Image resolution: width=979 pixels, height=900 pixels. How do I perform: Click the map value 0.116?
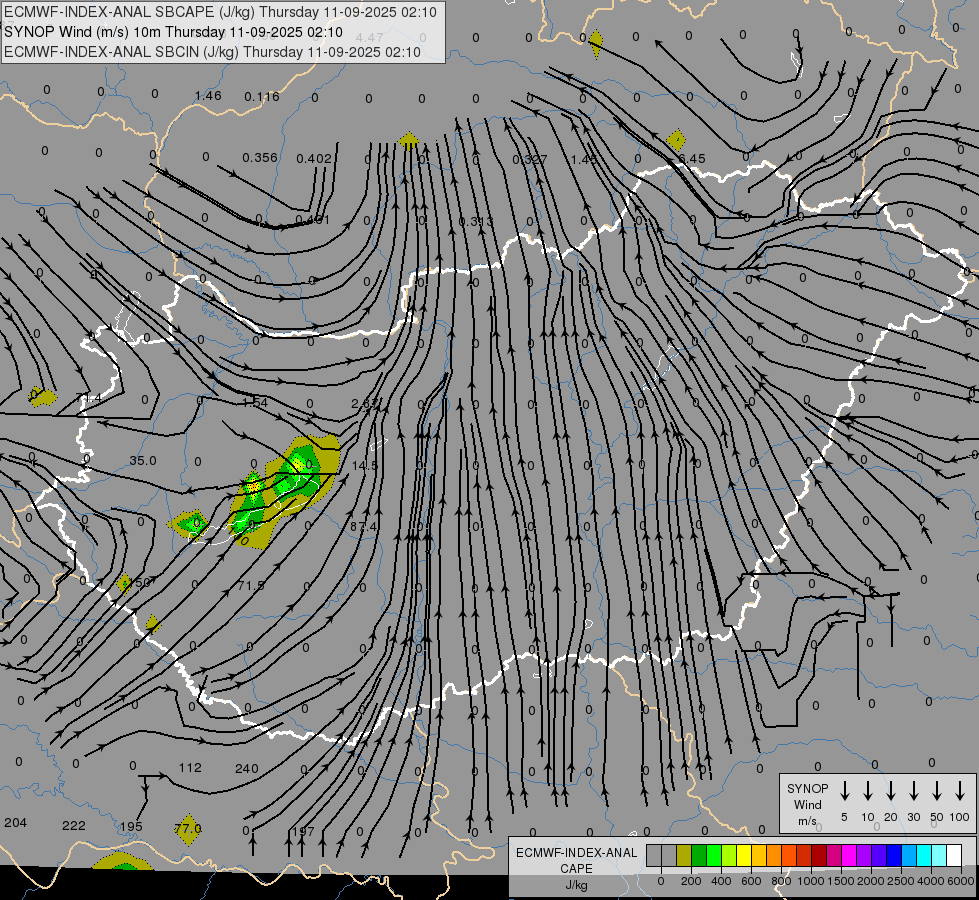pyautogui.click(x=262, y=96)
